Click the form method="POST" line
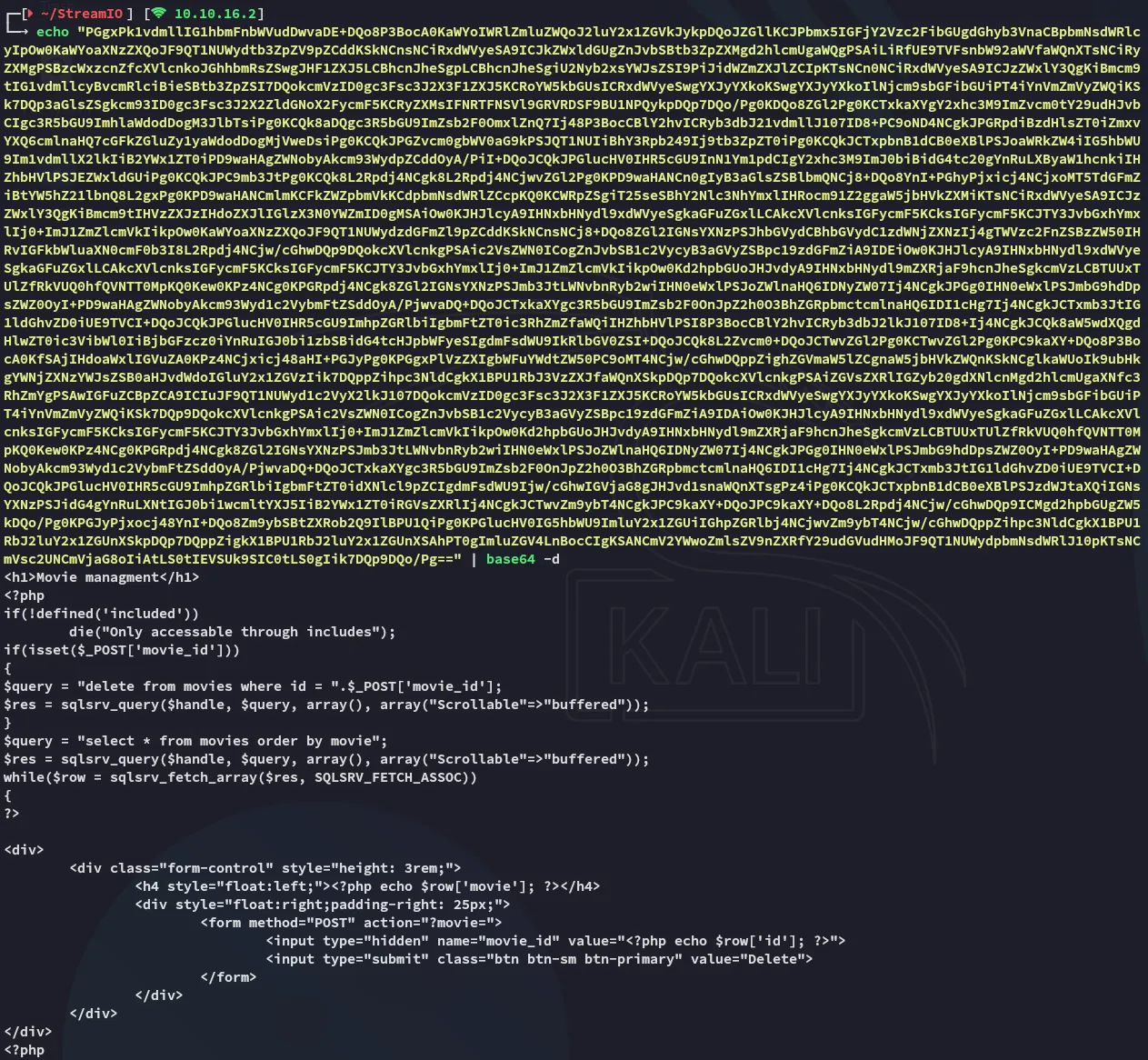This screenshot has width=1148, height=1060. click(351, 923)
